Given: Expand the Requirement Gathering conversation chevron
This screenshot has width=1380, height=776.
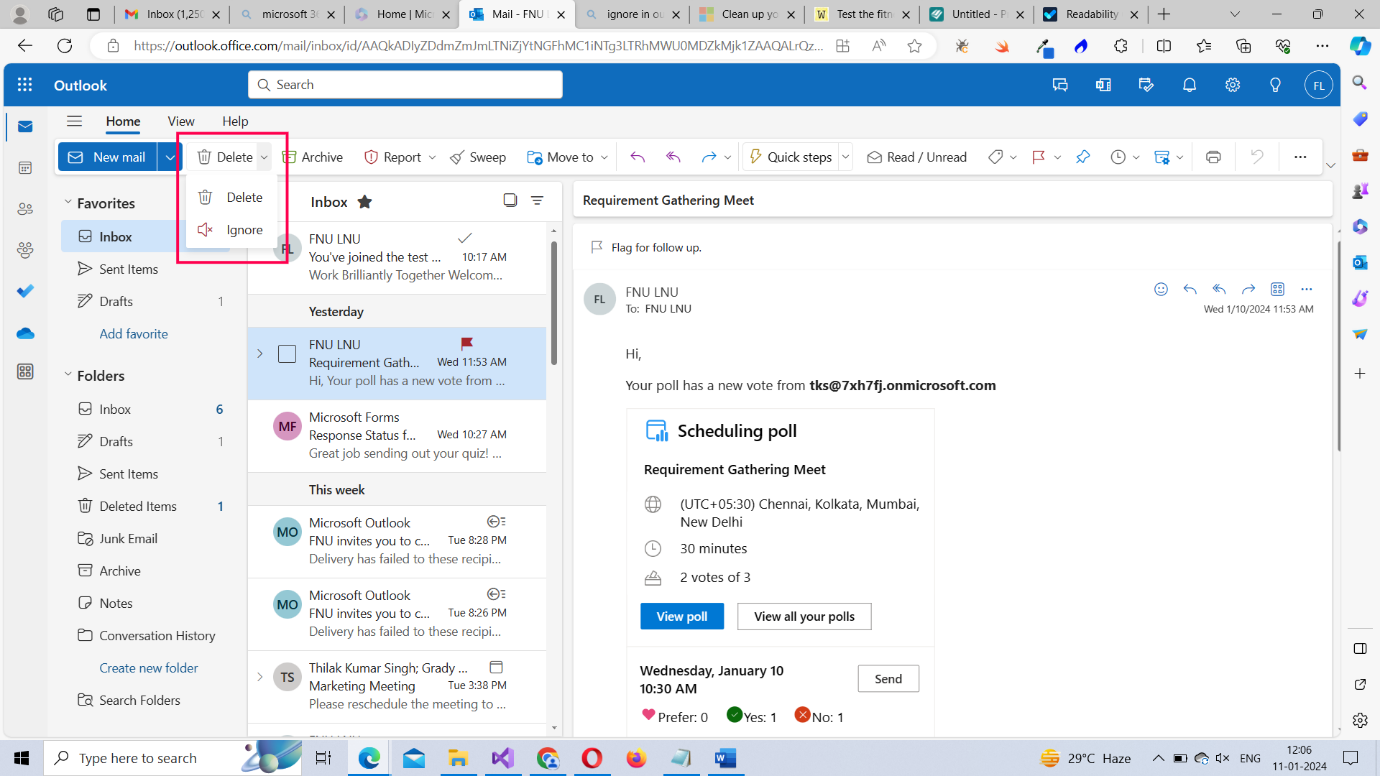Looking at the screenshot, I should (x=260, y=354).
